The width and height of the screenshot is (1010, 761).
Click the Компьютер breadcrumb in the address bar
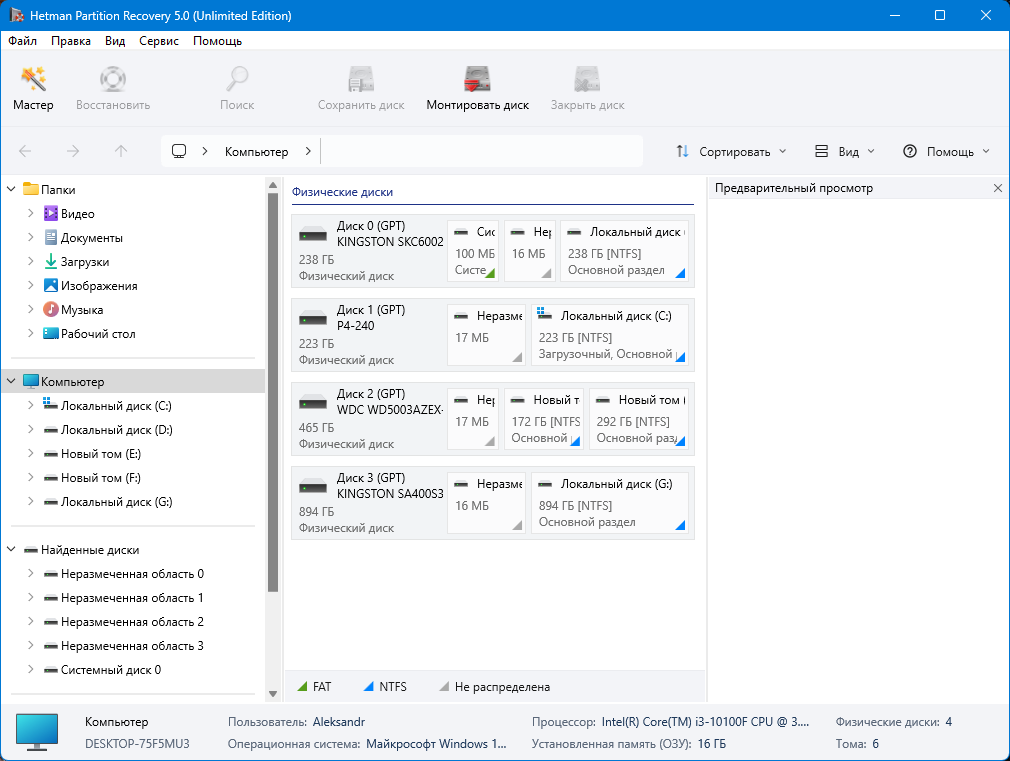(256, 152)
